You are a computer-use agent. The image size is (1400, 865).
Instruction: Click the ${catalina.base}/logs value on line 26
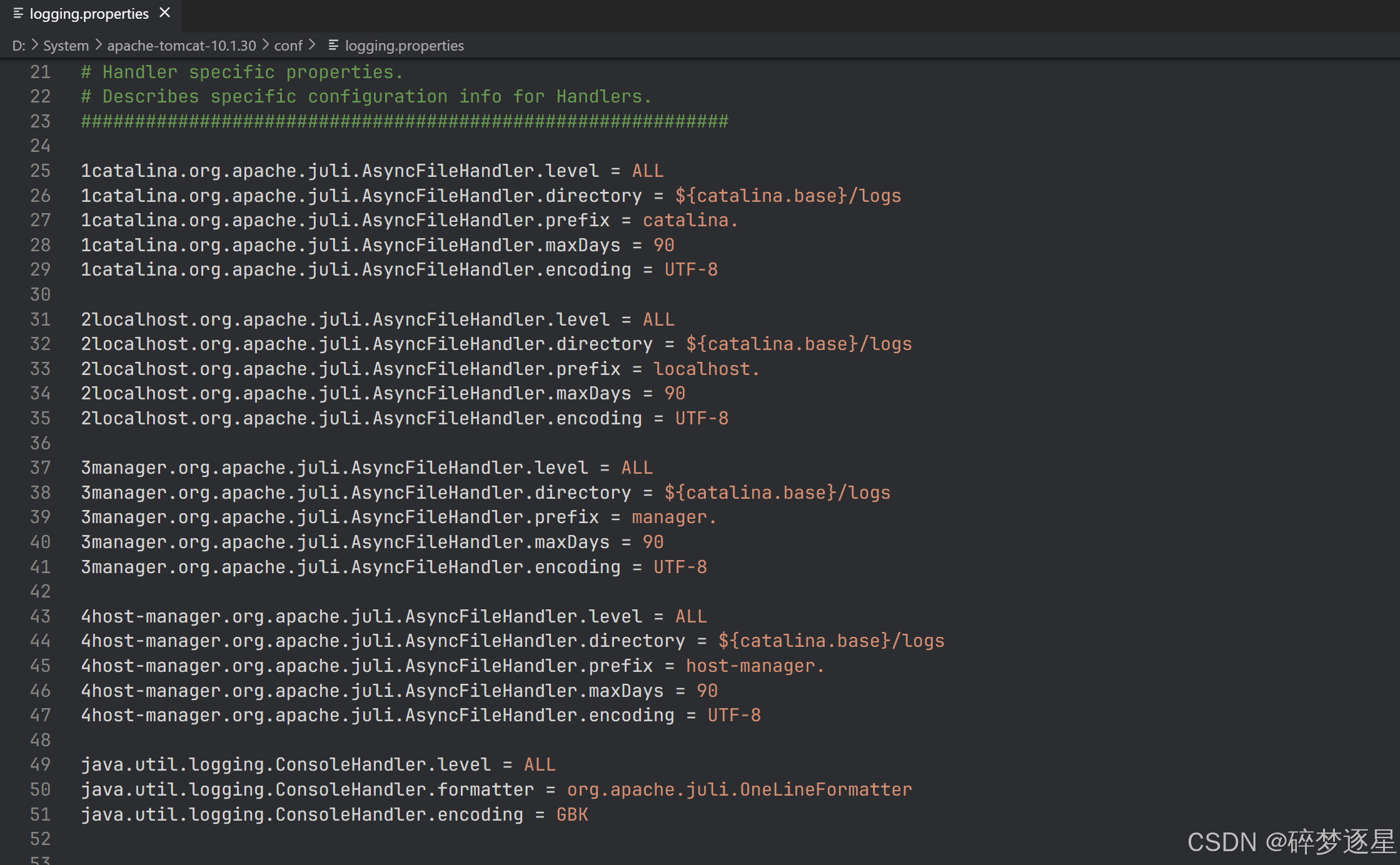788,196
